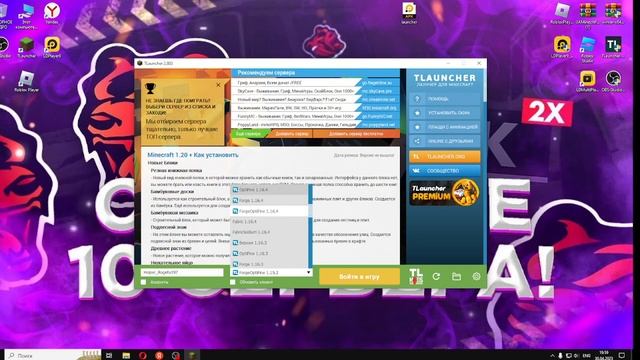Open Roblox Player shortcut on left side
The height and width of the screenshot is (360, 640).
coord(26,81)
